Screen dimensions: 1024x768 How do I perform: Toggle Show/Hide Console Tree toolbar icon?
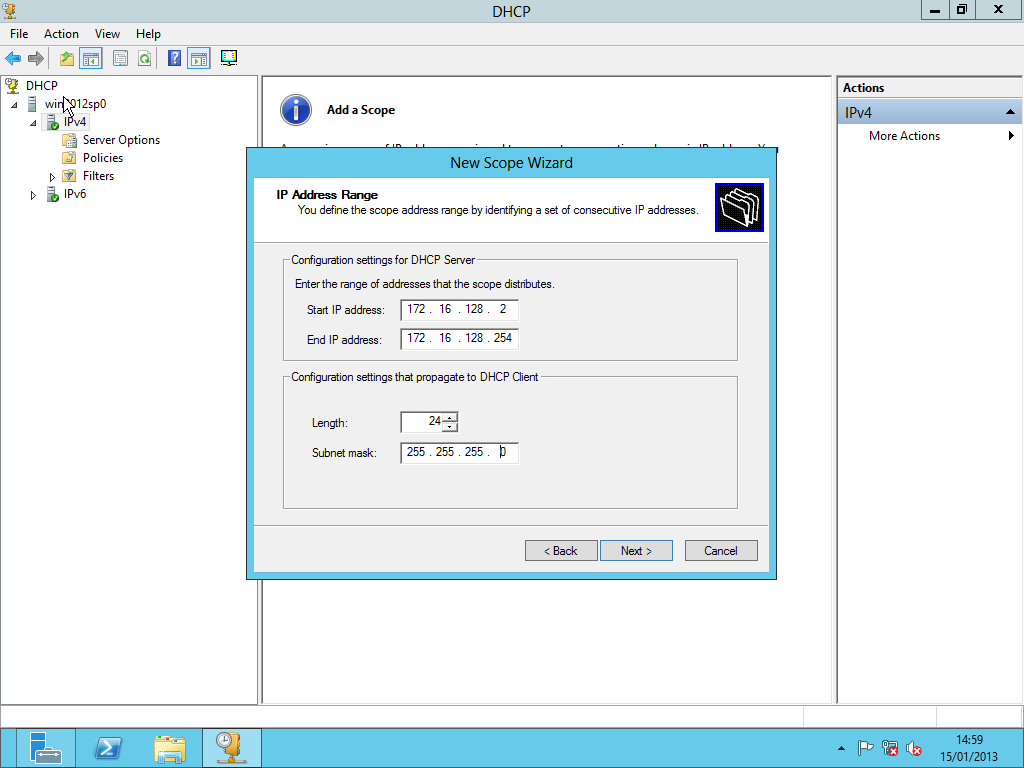(91, 59)
